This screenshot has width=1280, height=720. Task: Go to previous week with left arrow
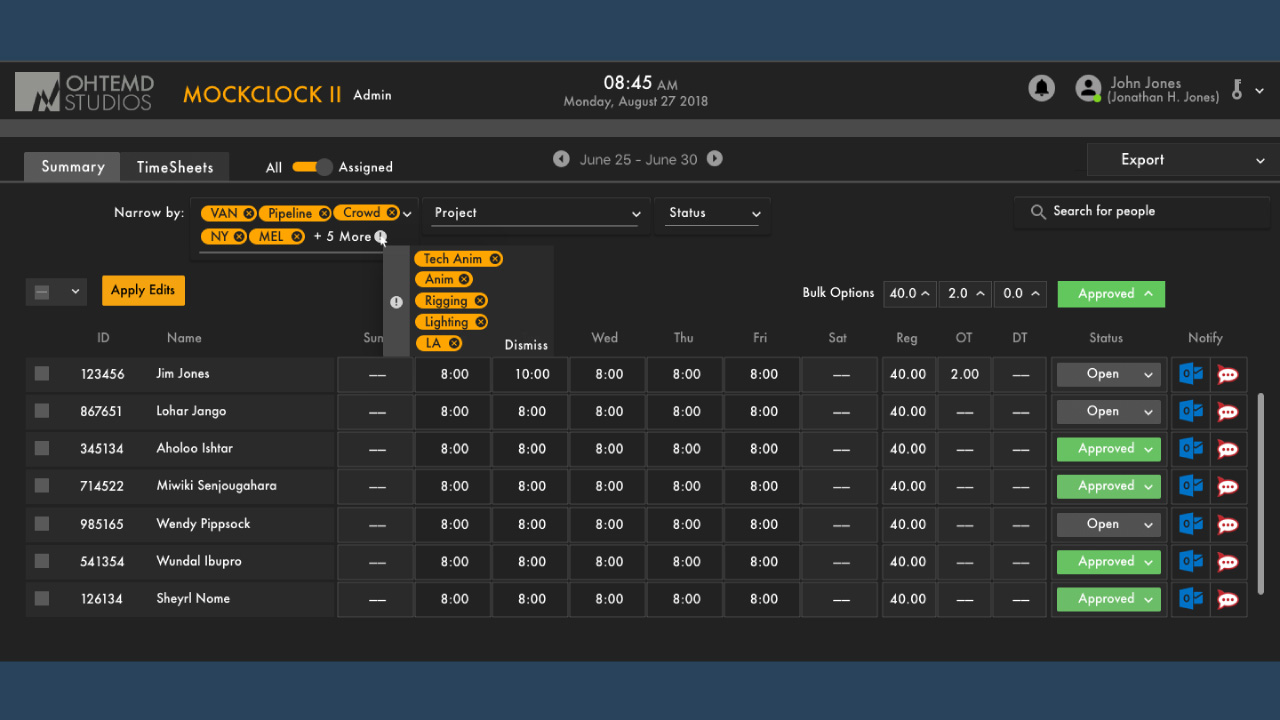click(561, 159)
